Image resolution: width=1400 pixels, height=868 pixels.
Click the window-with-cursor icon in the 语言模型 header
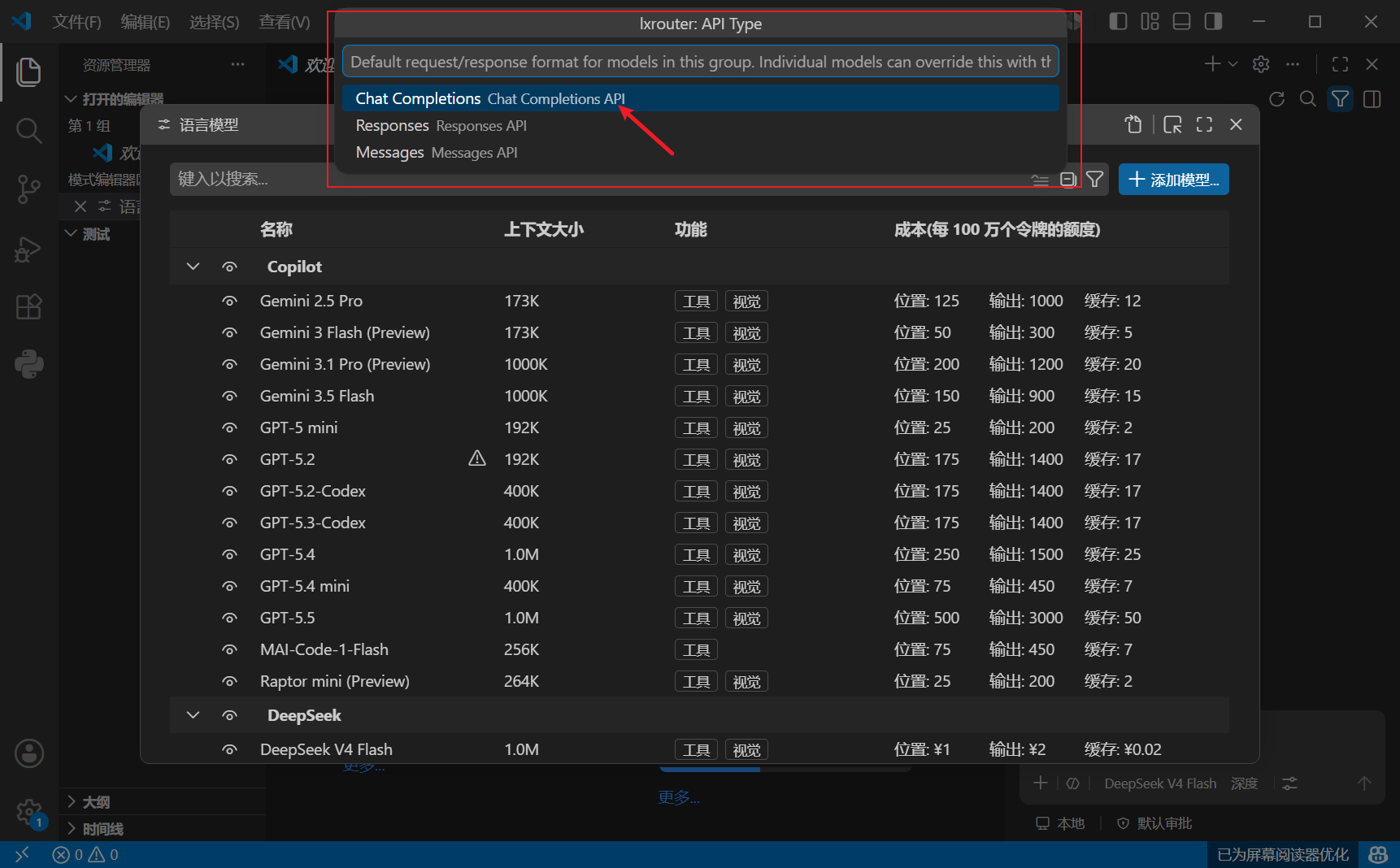pyautogui.click(x=1172, y=124)
